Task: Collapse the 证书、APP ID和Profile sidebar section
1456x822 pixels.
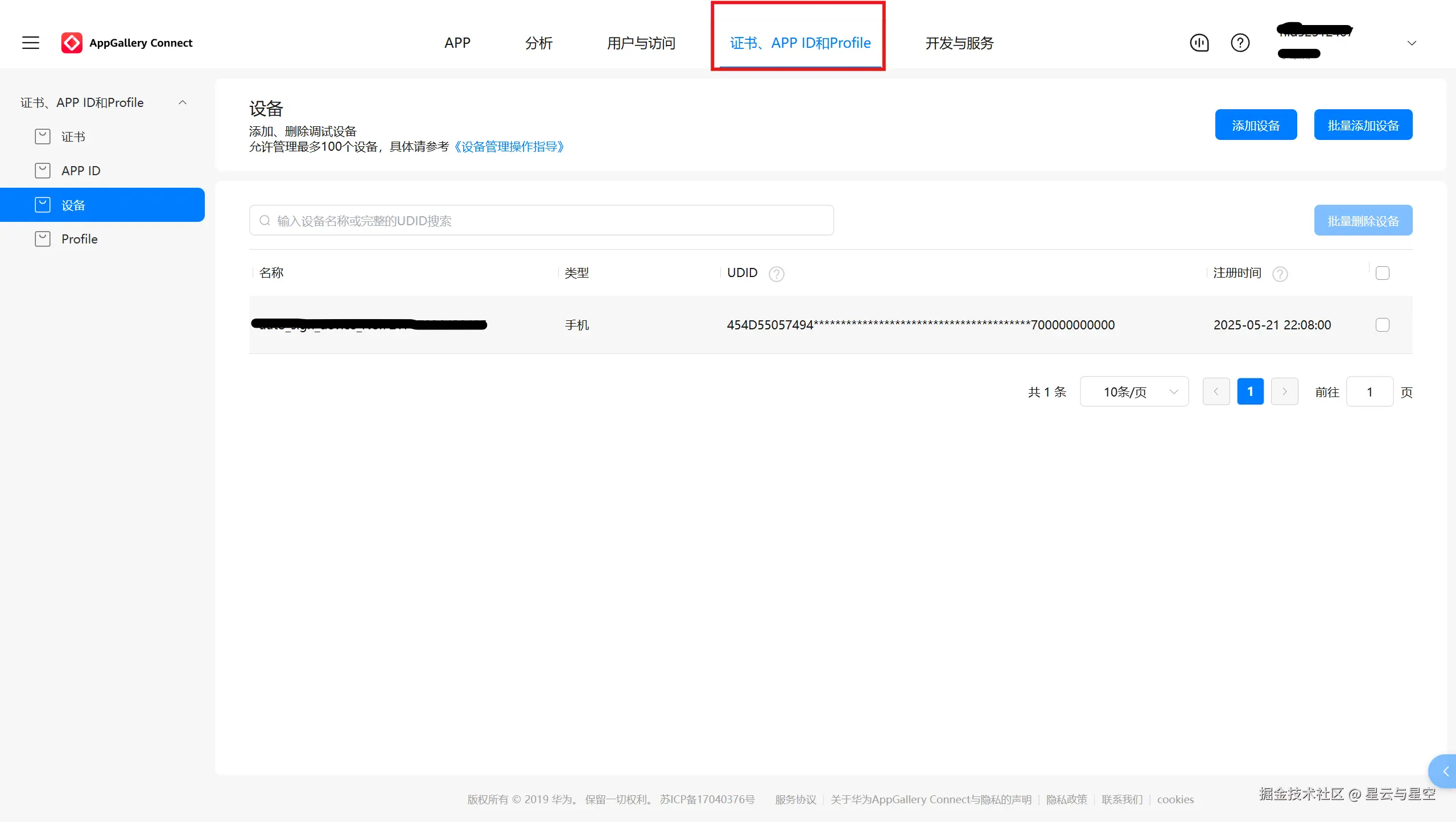Action: pos(183,102)
